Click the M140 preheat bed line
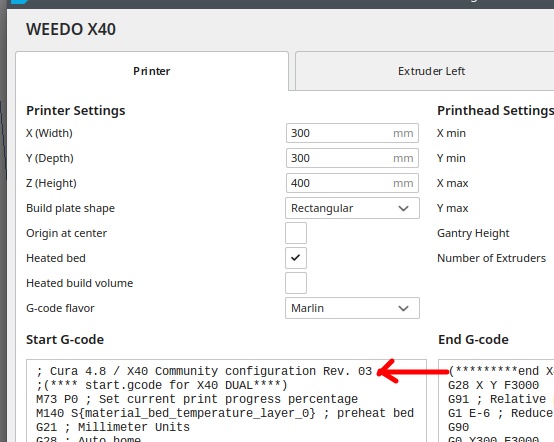The height and width of the screenshot is (442, 554). 225,413
